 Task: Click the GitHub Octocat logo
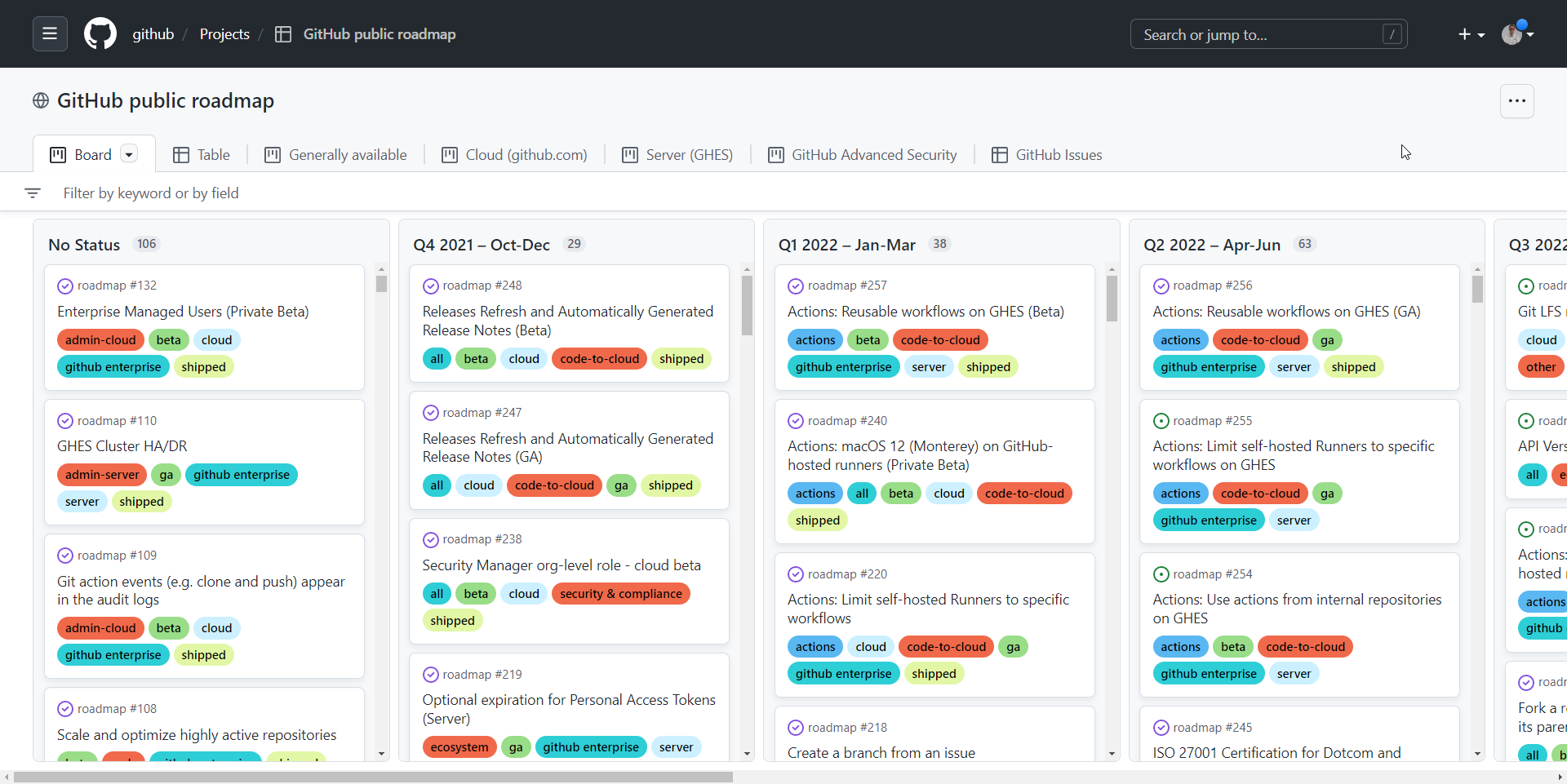tap(100, 34)
